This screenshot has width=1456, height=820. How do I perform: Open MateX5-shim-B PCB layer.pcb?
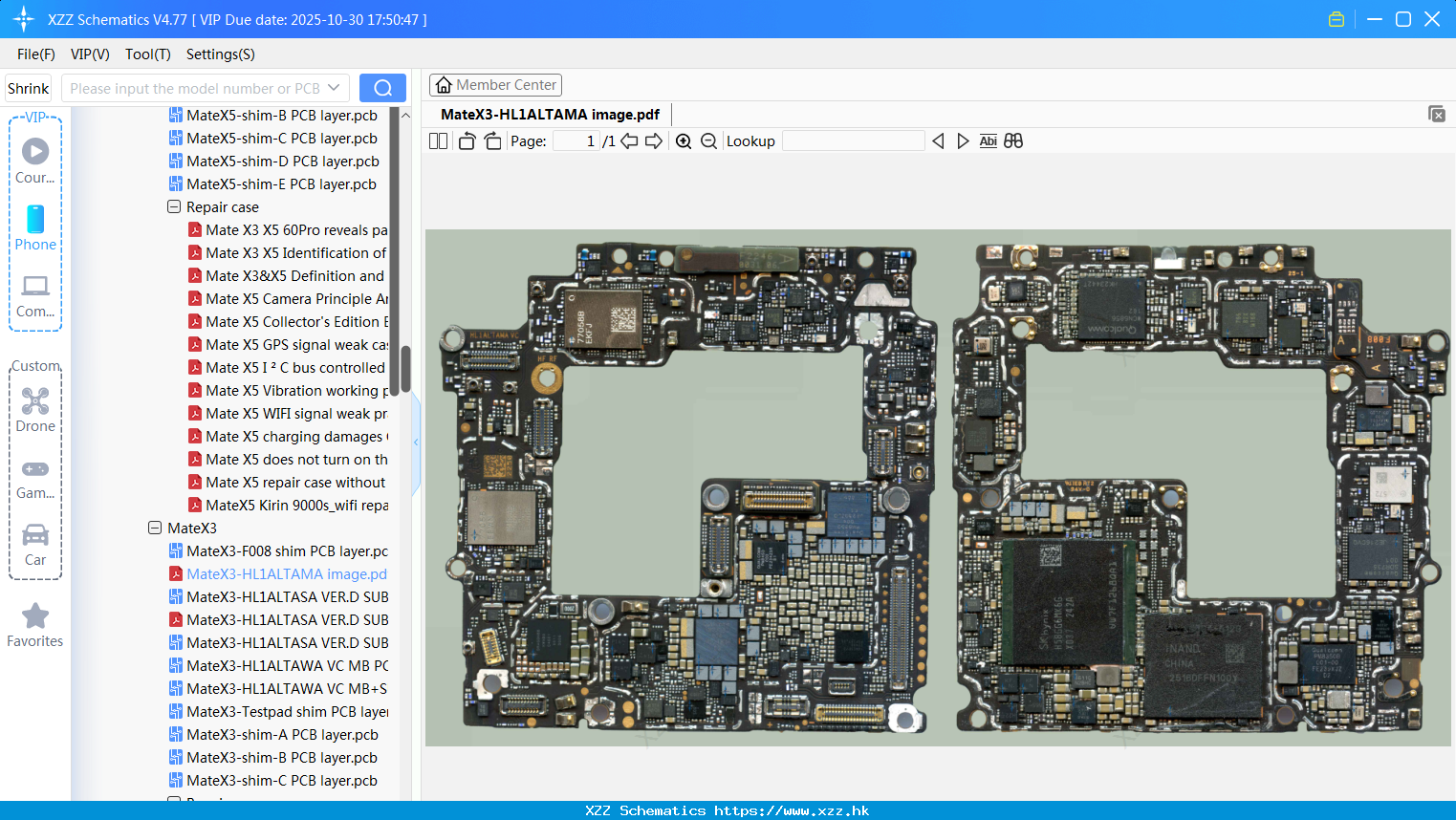273,115
